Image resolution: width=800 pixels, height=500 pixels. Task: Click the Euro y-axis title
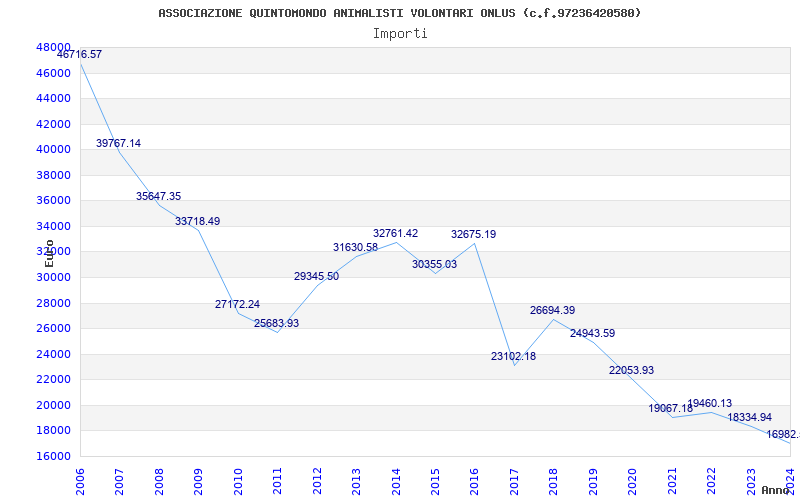coord(49,254)
